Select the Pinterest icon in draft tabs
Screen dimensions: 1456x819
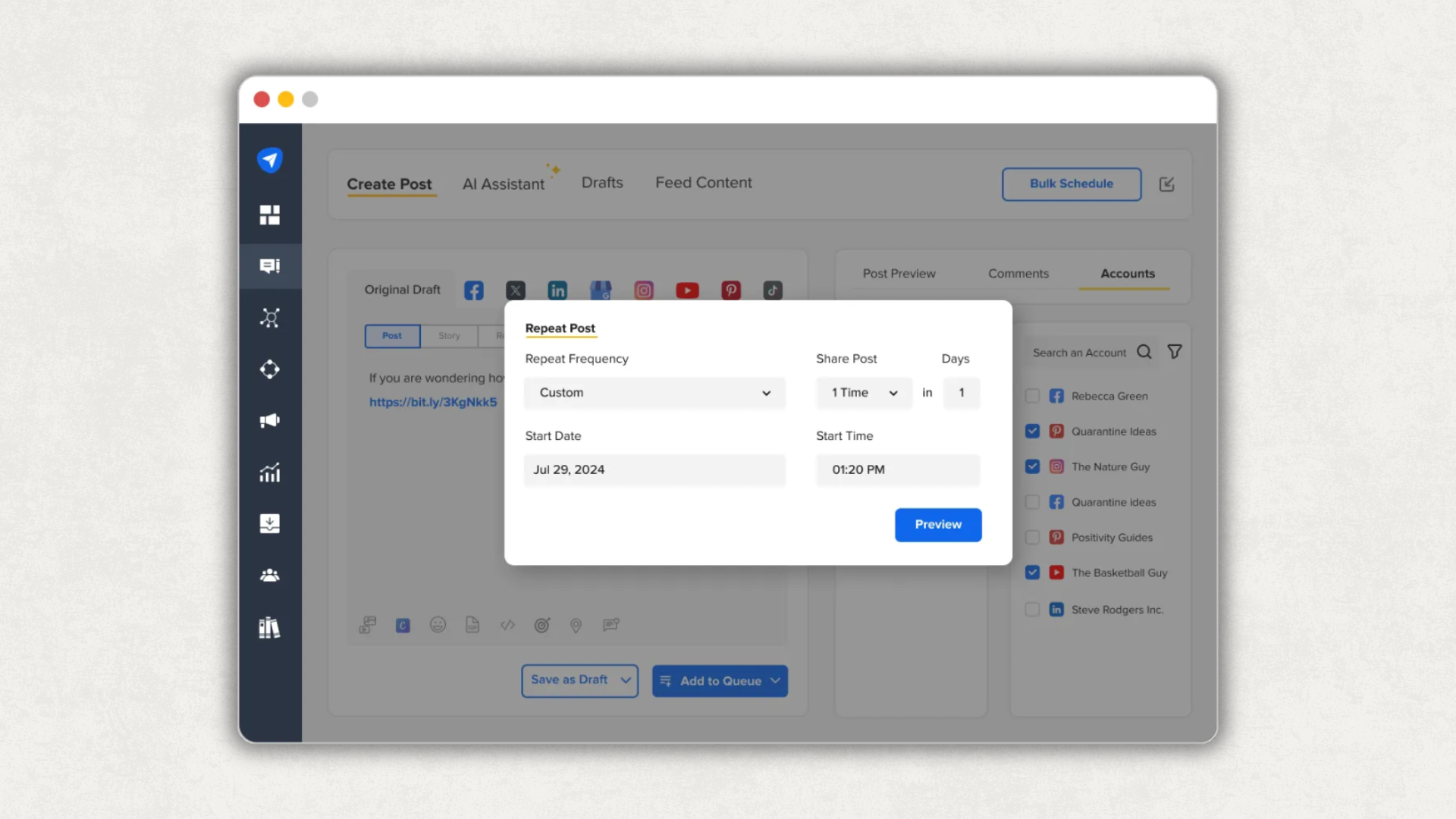tap(731, 290)
